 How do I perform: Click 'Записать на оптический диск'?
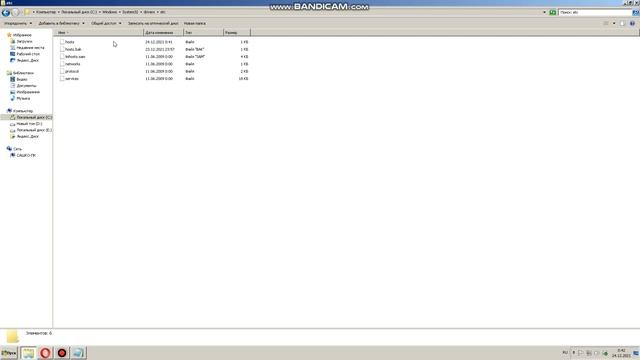153,23
